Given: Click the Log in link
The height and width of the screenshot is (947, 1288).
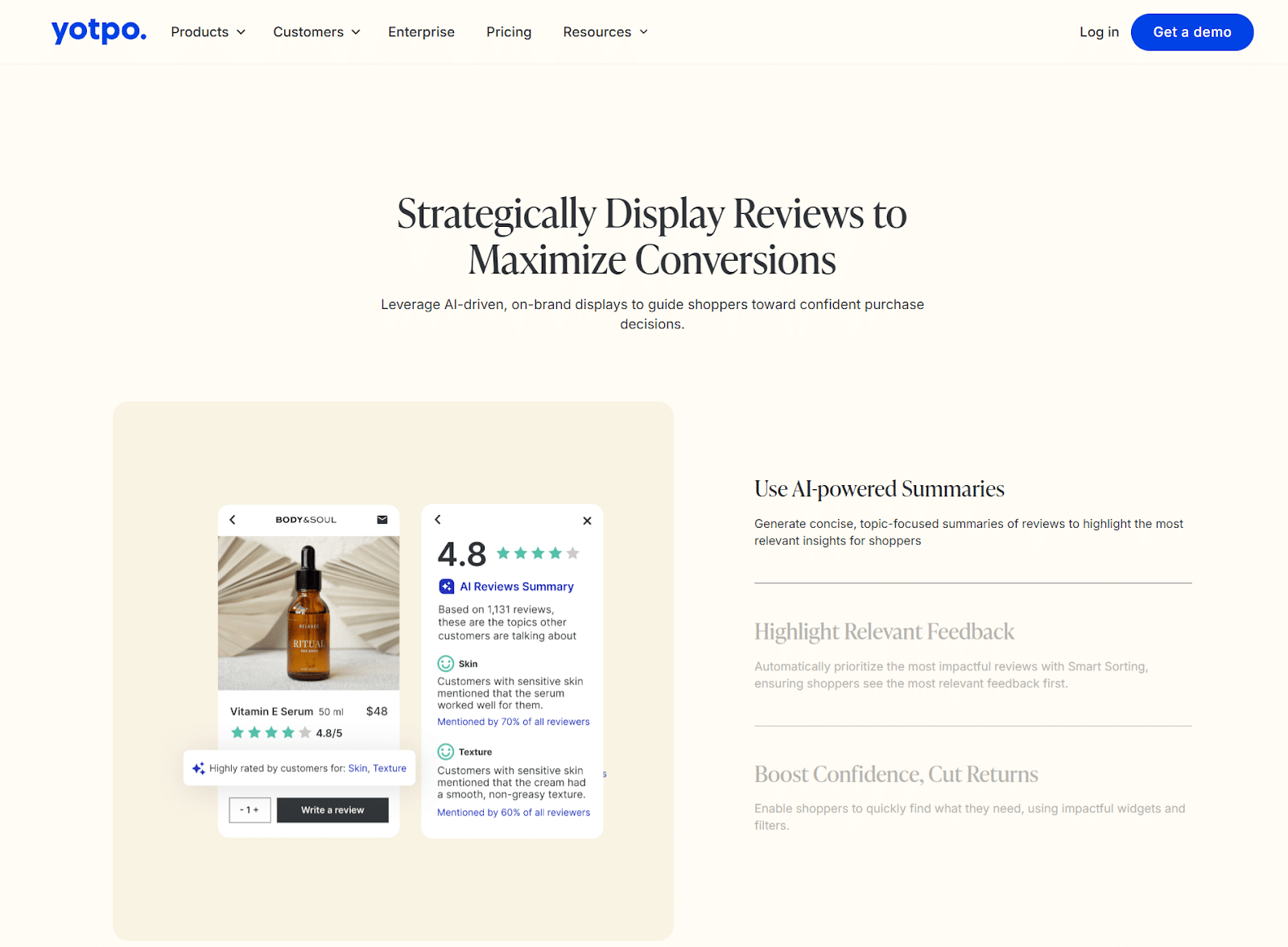Looking at the screenshot, I should [1099, 31].
